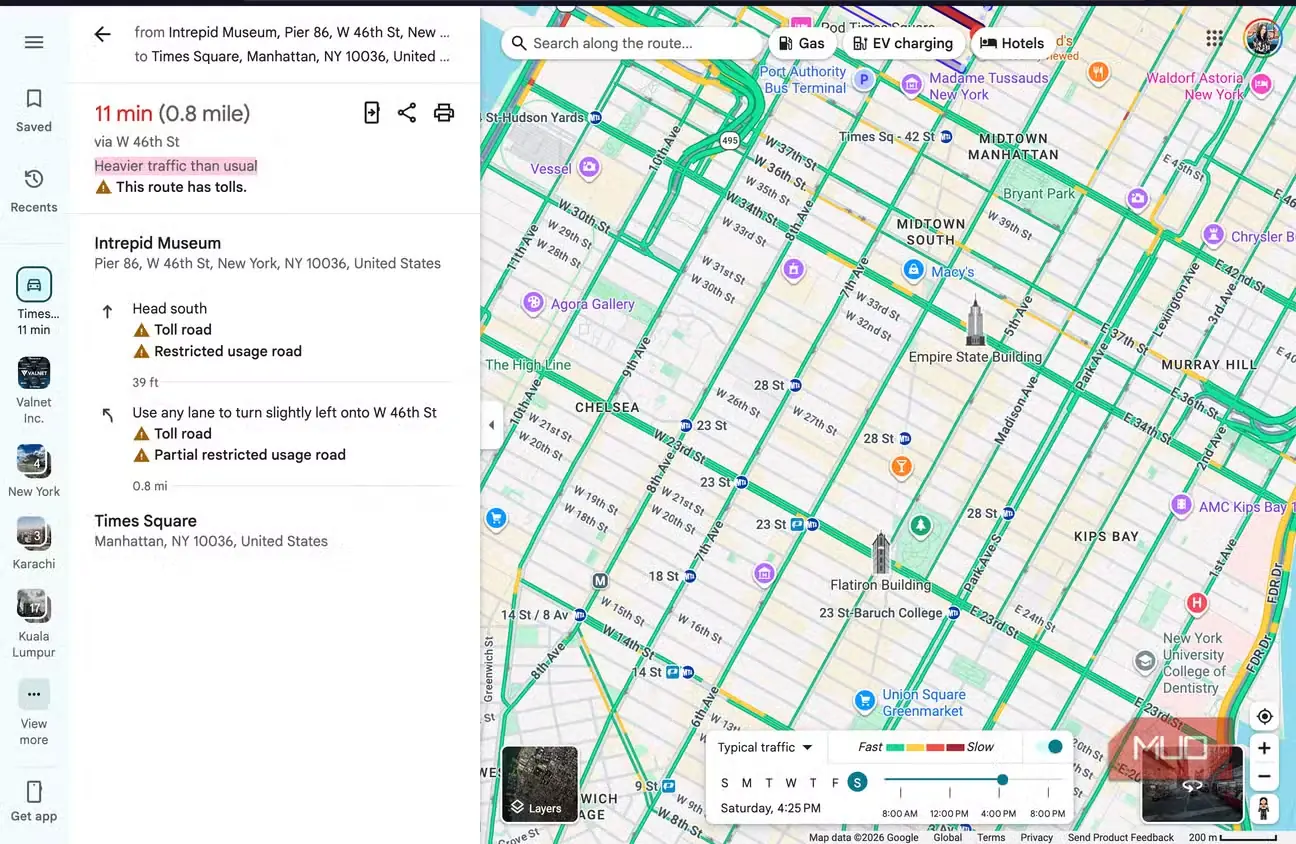The image size is (1296, 844).
Task: Open the Valnet Inc. recent item
Action: [34, 390]
